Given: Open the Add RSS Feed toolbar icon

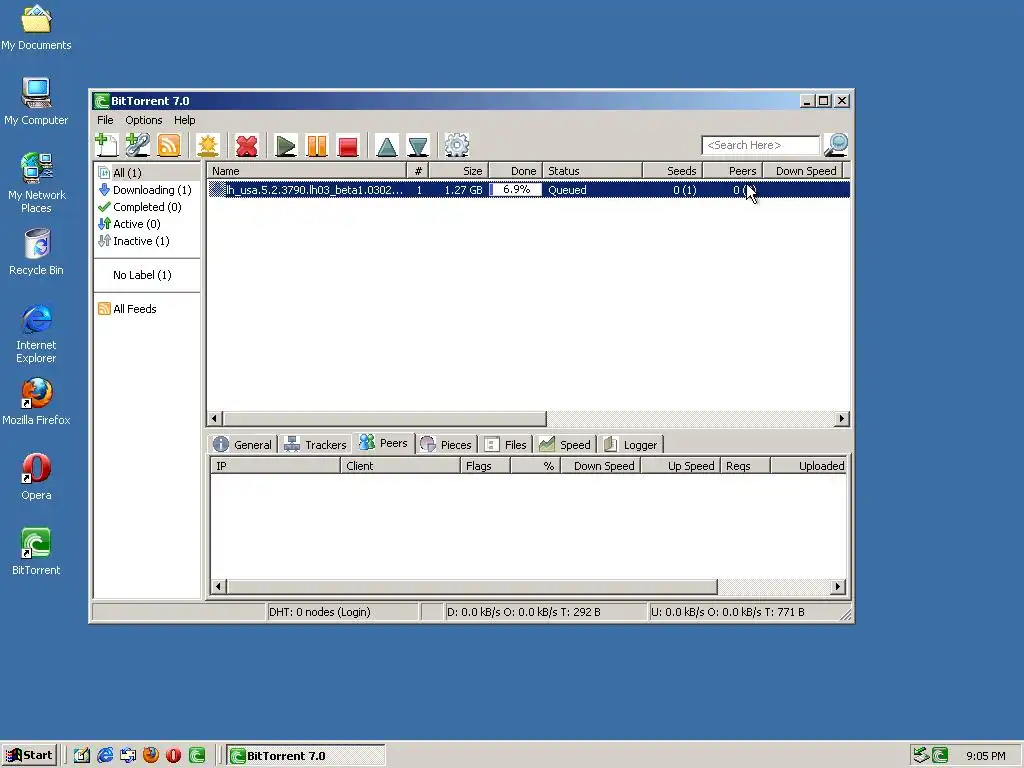Looking at the screenshot, I should point(169,145).
